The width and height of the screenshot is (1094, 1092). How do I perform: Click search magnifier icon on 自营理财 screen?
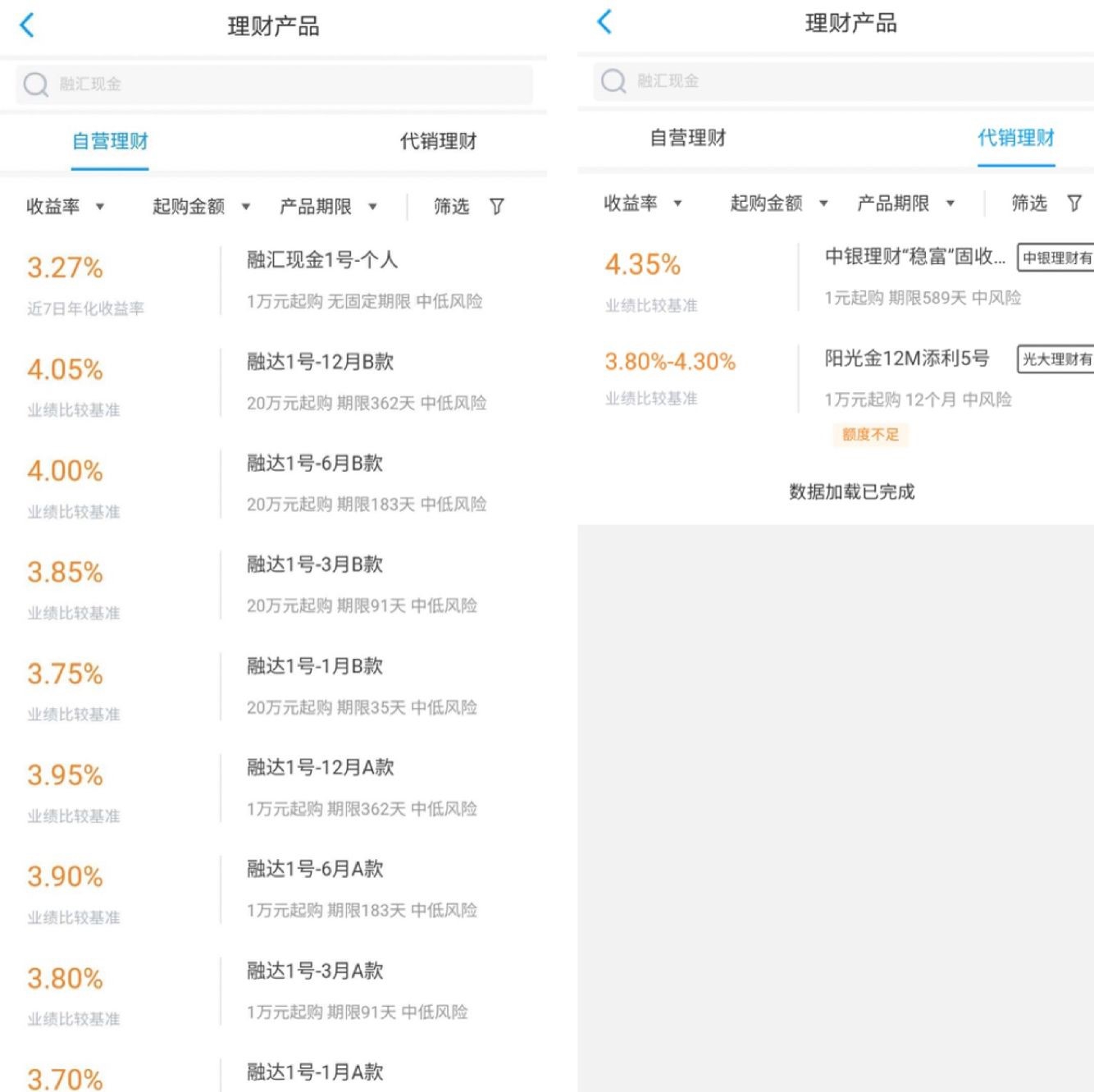point(36,85)
